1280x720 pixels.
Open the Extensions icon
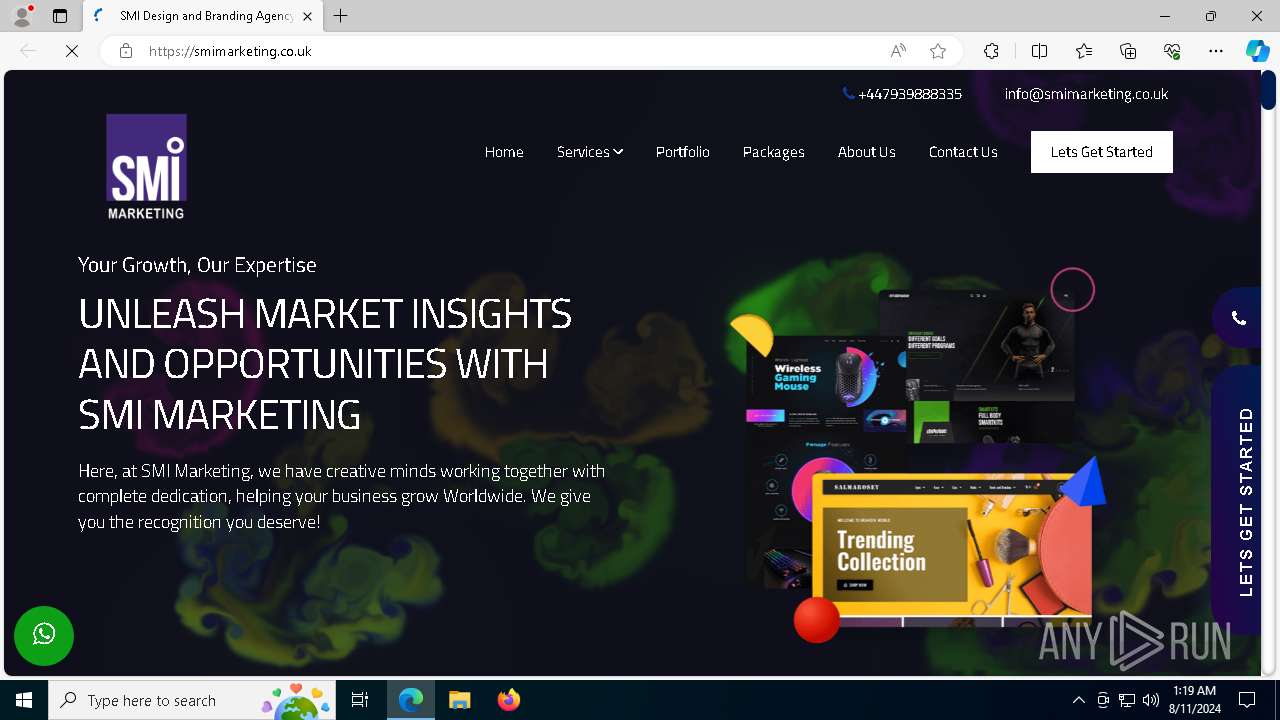tap(991, 51)
